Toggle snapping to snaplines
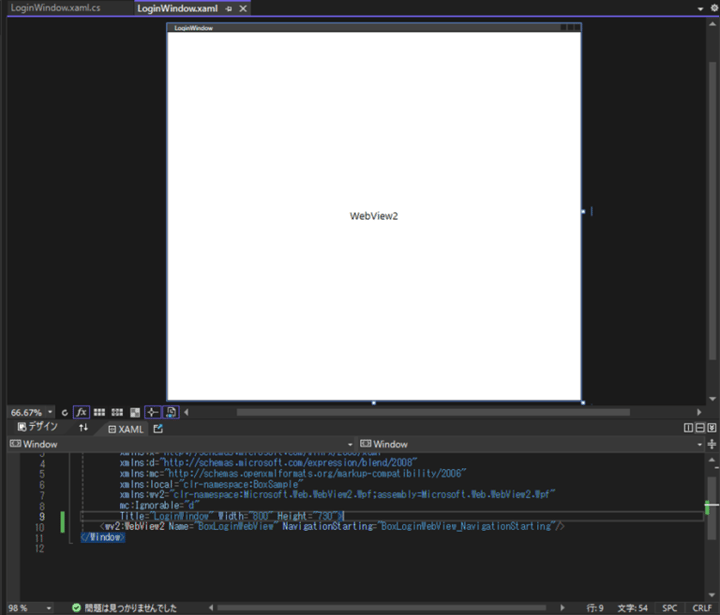The image size is (720, 615). [152, 412]
